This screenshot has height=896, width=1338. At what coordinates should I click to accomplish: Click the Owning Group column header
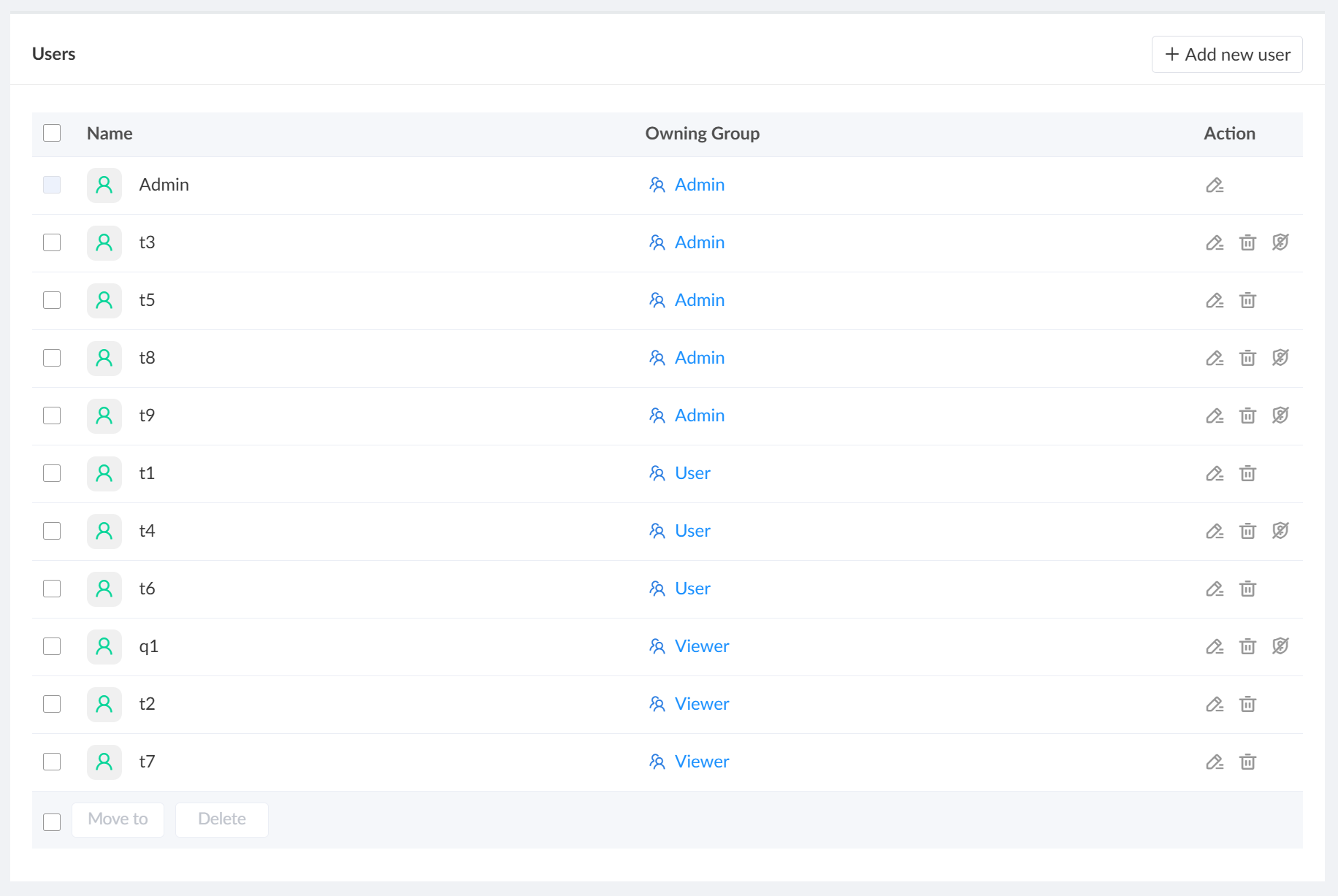(x=703, y=134)
